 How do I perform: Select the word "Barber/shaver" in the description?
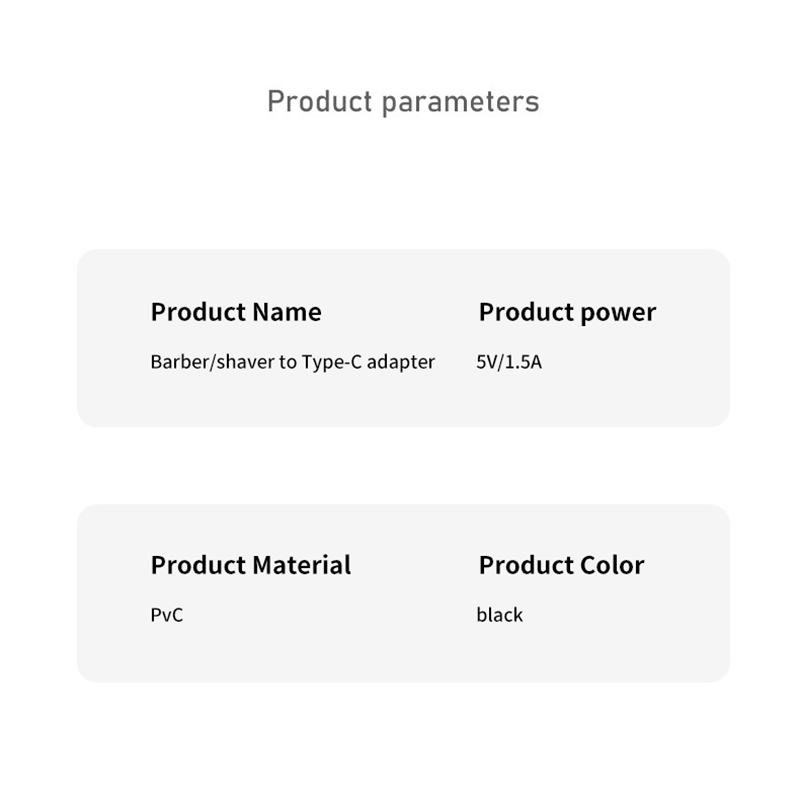213,362
